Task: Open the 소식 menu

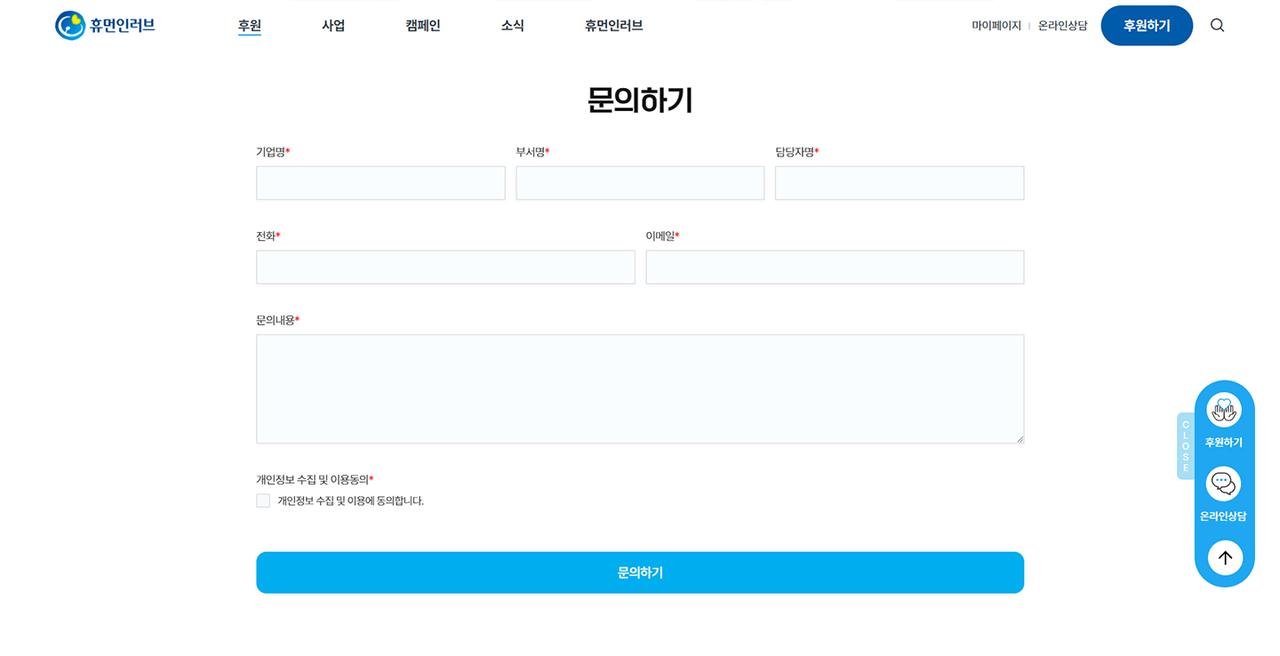Action: click(512, 26)
